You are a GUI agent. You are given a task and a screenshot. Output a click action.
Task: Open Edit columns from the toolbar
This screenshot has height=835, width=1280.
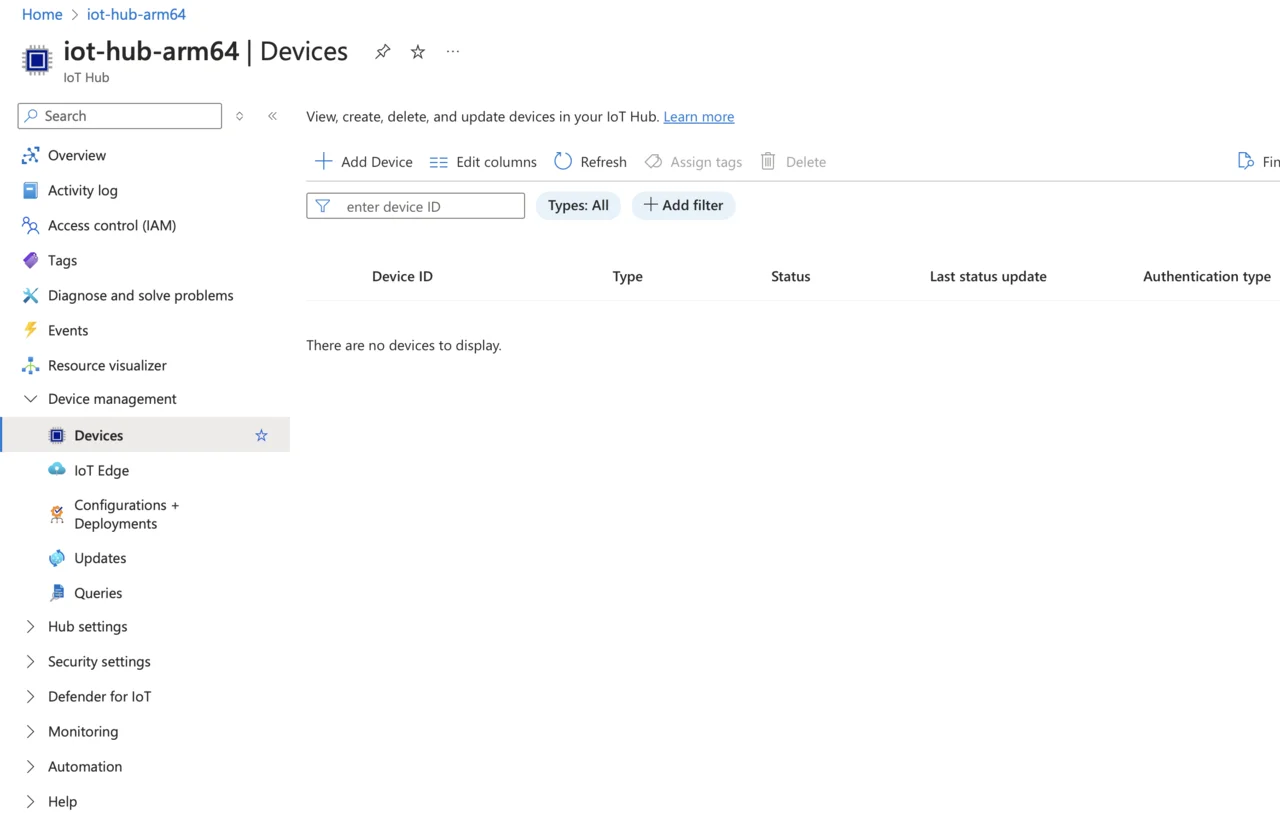pyautogui.click(x=483, y=162)
